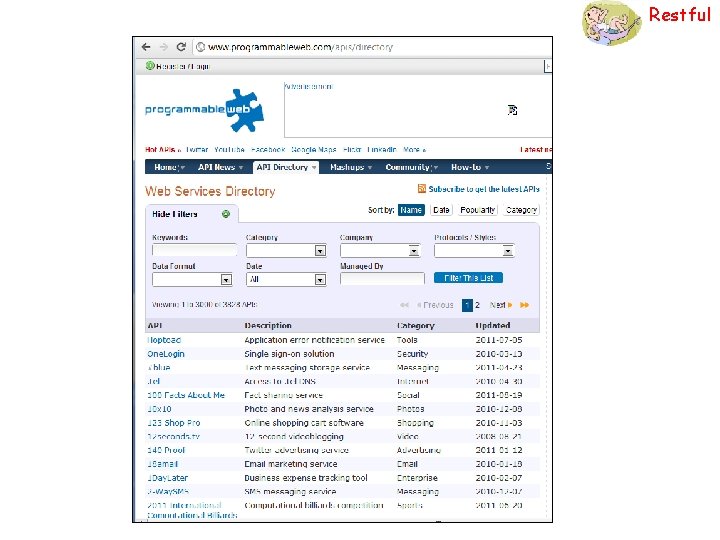Open the 12seconds.tv API entry

pos(174,437)
